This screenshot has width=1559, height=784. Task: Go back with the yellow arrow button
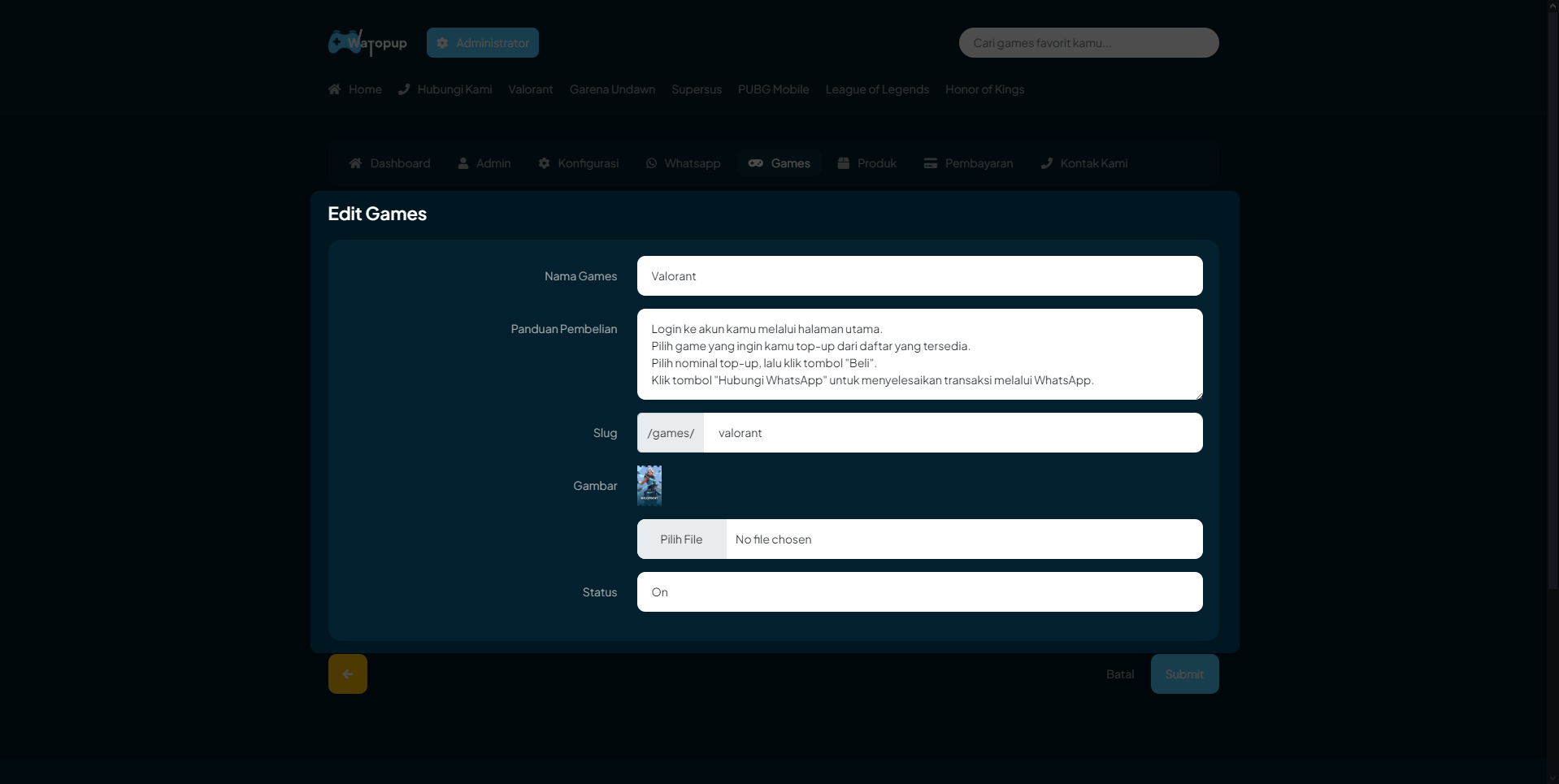[x=348, y=674]
